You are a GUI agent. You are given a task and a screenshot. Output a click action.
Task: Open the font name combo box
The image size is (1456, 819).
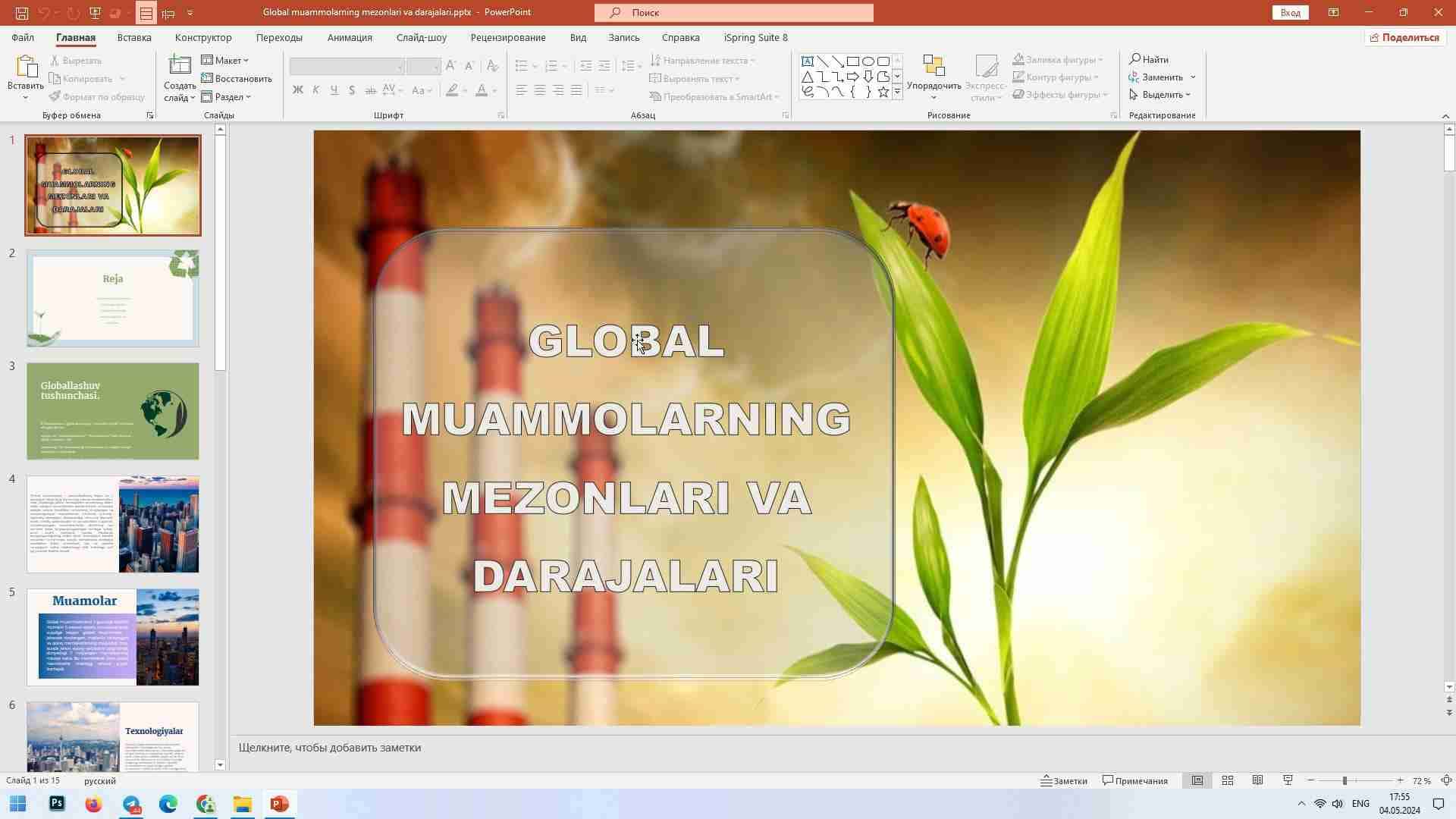347,67
